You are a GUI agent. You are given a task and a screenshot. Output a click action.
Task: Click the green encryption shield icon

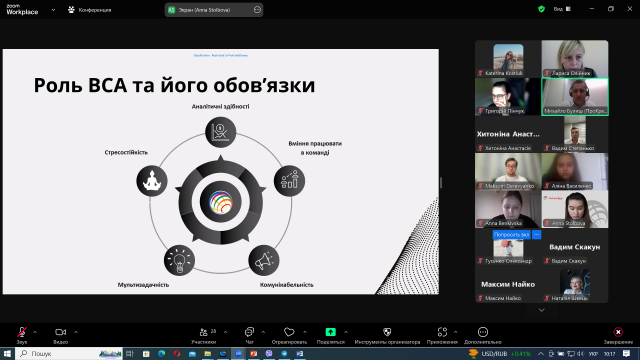541,9
